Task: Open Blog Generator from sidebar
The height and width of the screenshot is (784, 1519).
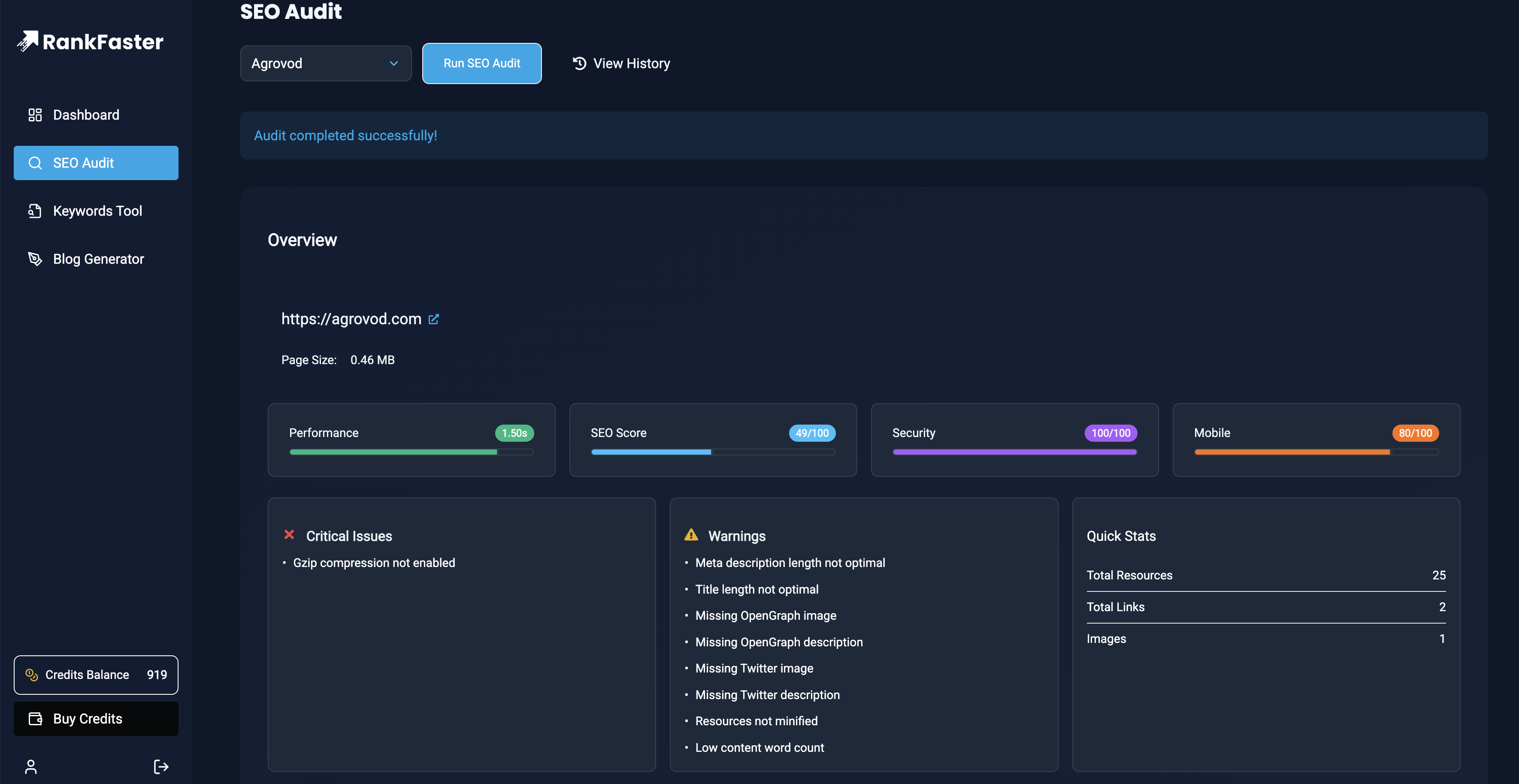Action: (x=96, y=259)
